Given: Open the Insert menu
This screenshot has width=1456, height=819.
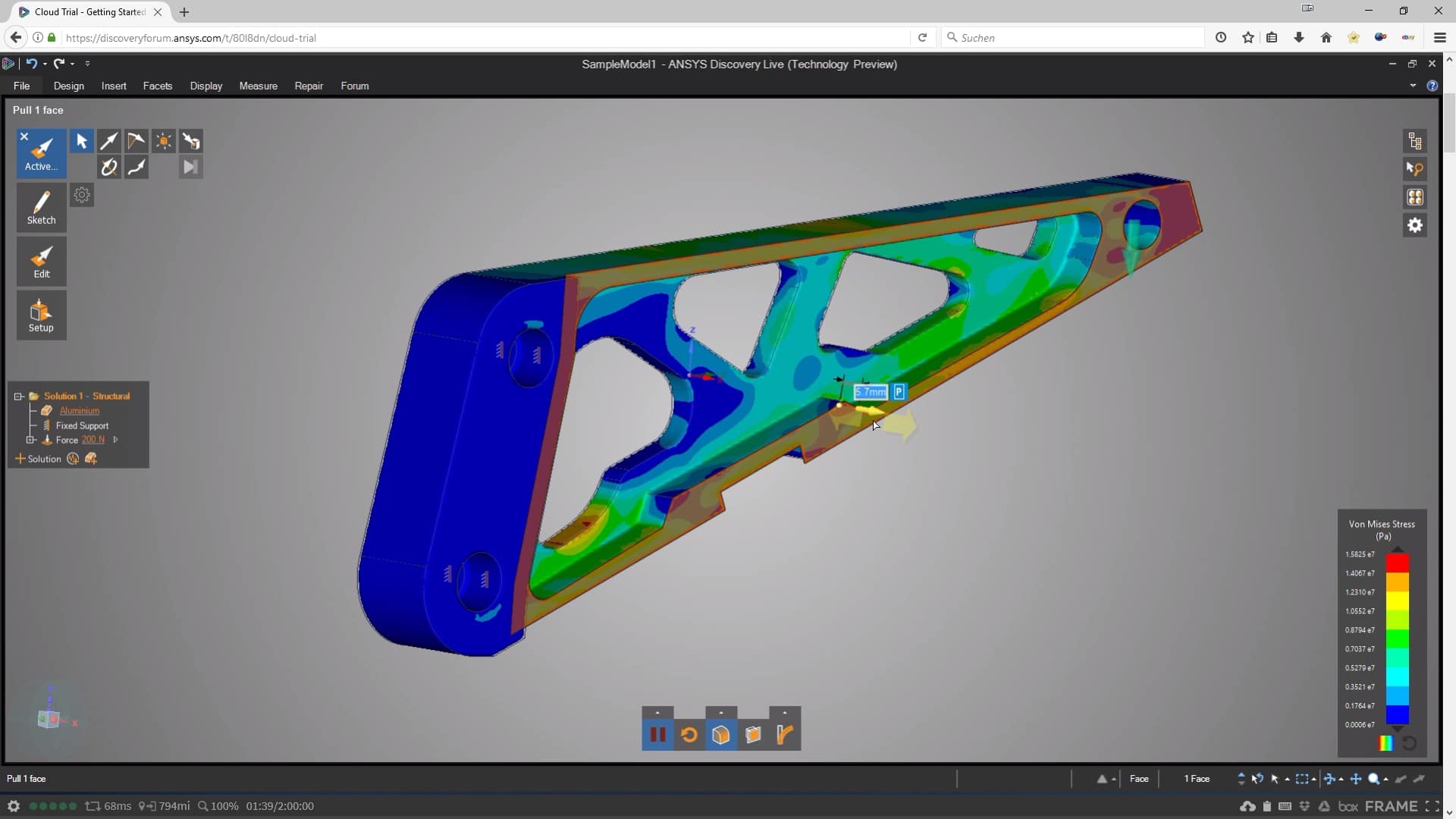Looking at the screenshot, I should pos(114,86).
